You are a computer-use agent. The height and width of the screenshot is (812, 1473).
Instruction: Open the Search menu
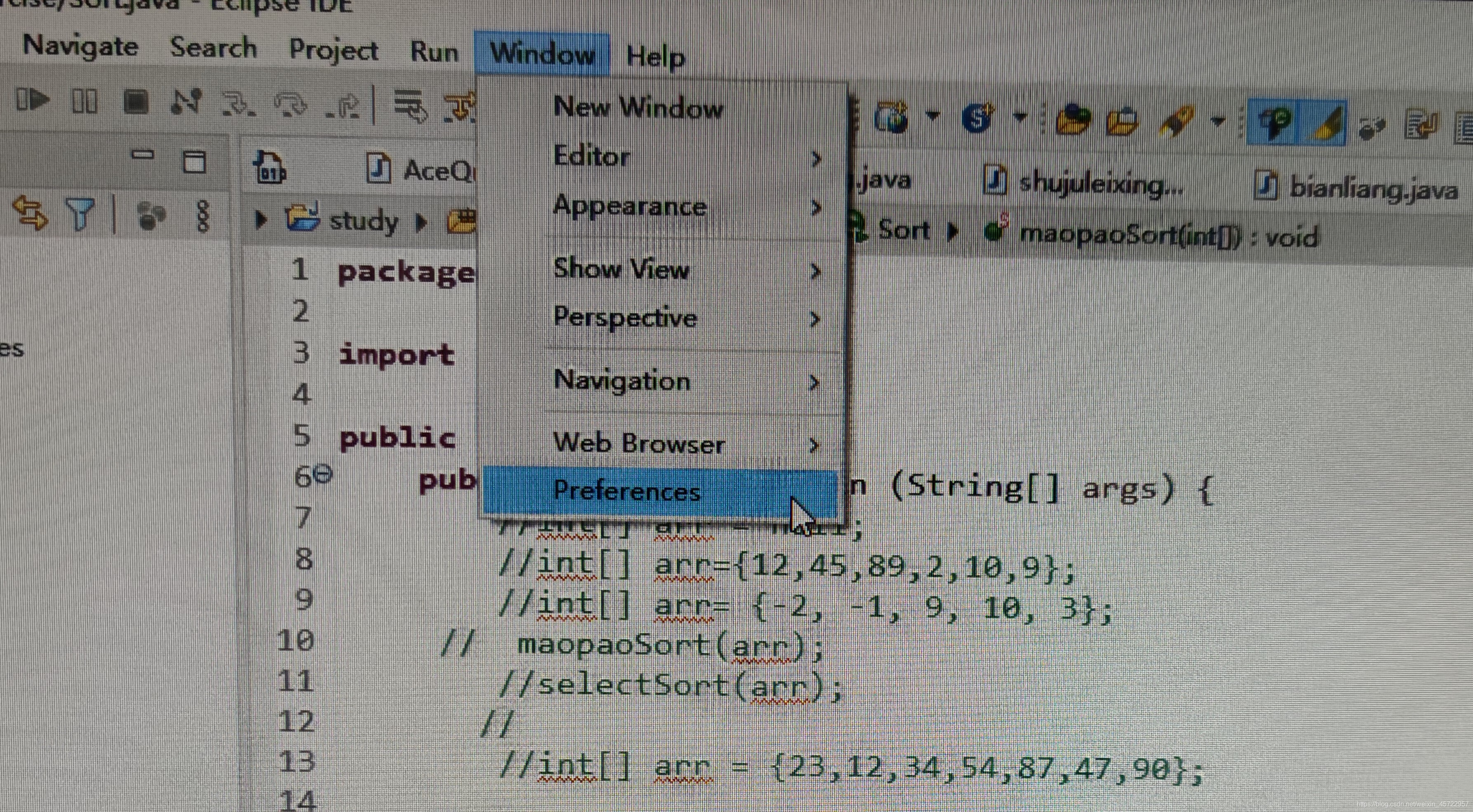[213, 47]
